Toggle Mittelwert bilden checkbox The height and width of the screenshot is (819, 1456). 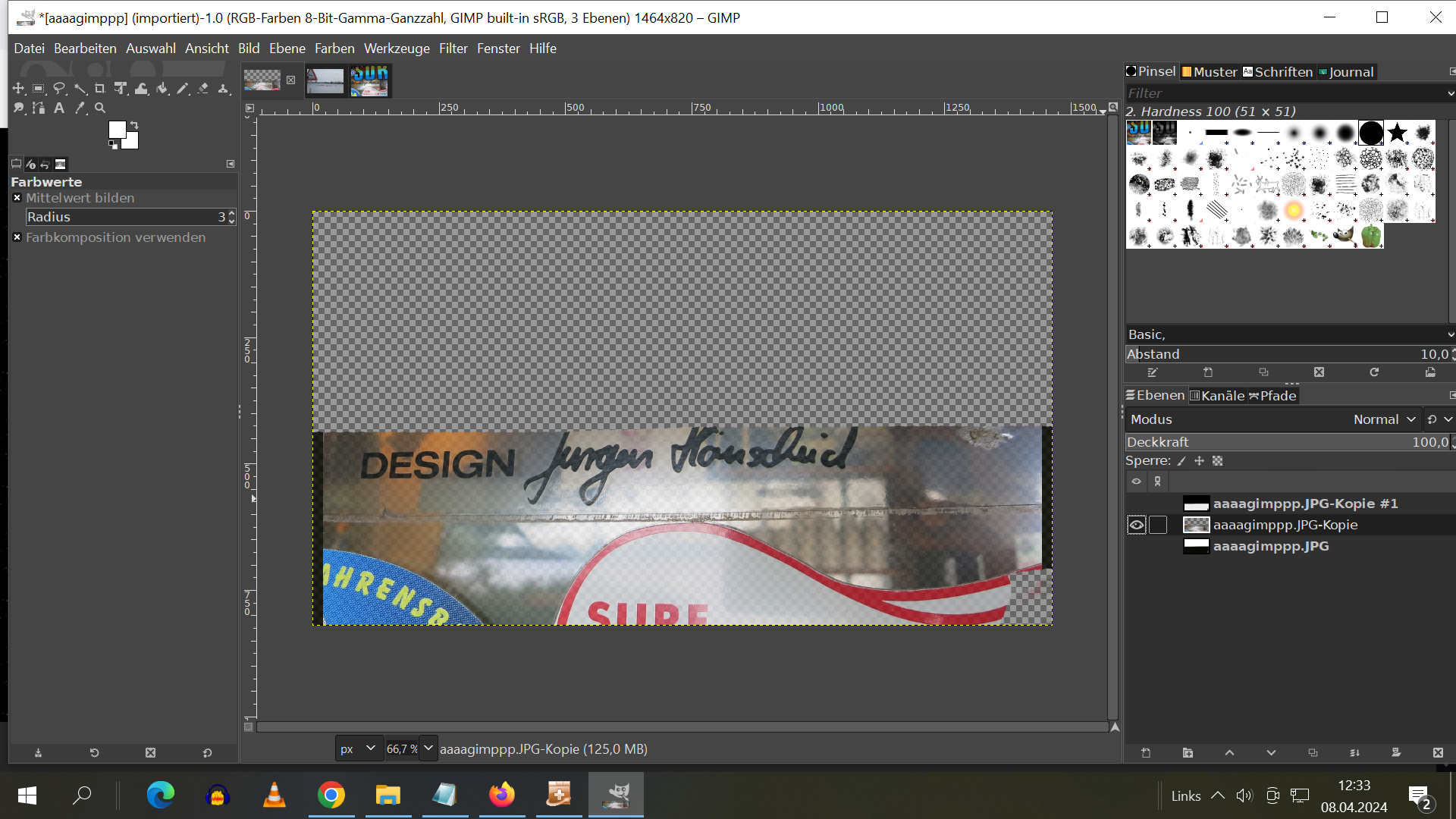coord(17,198)
